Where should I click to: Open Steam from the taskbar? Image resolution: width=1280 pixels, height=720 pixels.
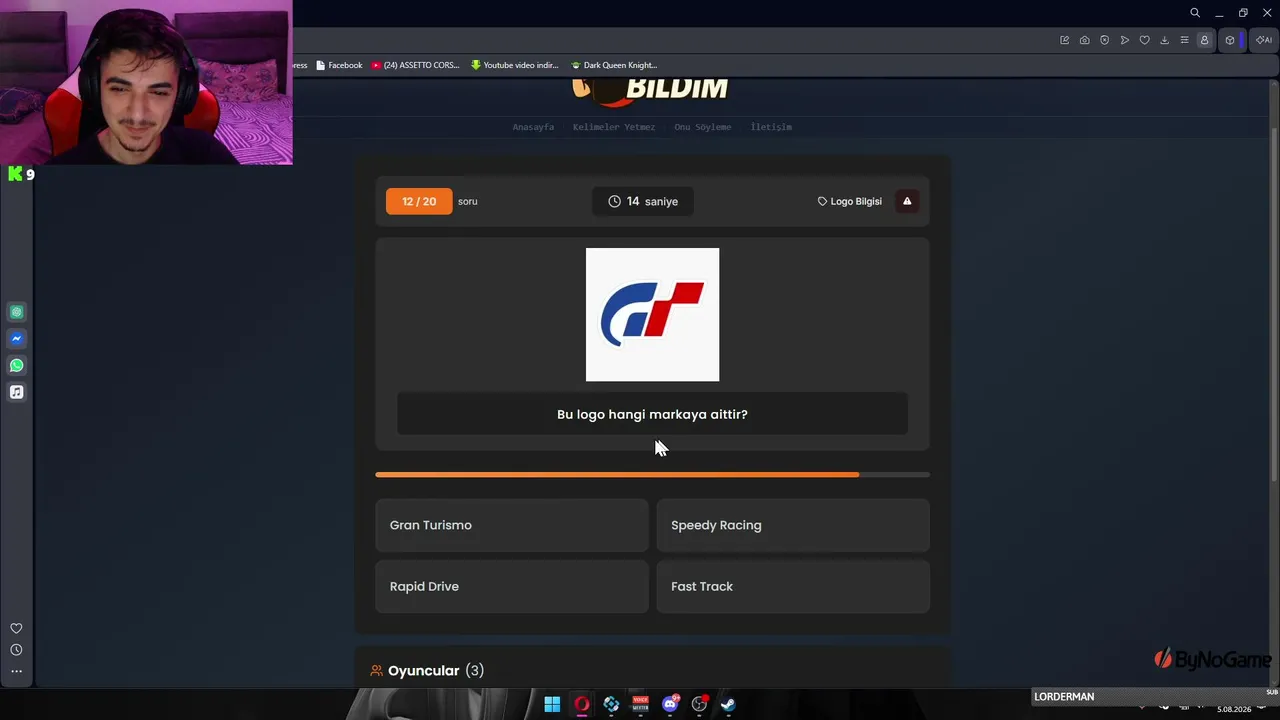point(728,704)
